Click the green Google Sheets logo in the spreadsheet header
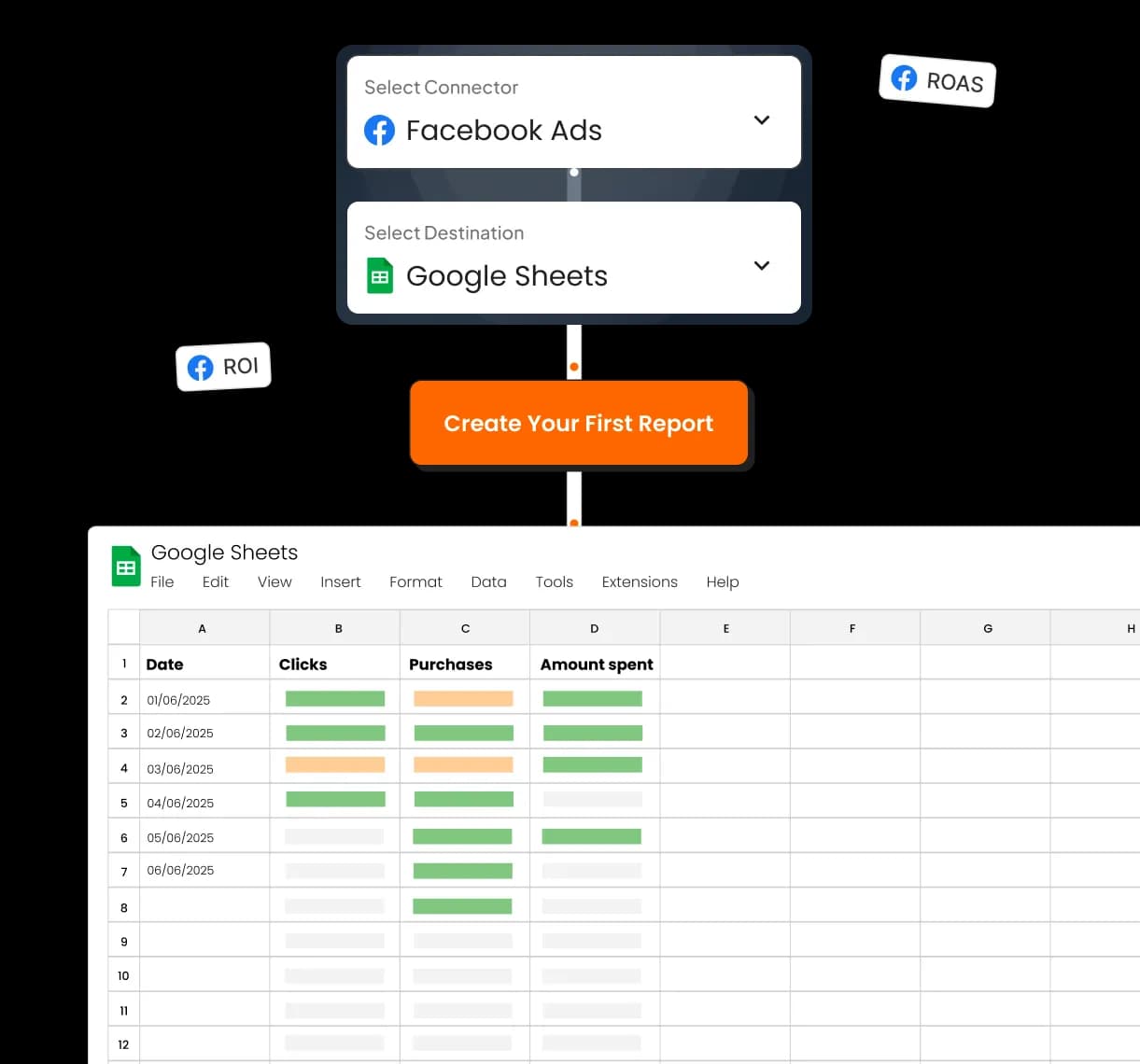 (x=126, y=567)
